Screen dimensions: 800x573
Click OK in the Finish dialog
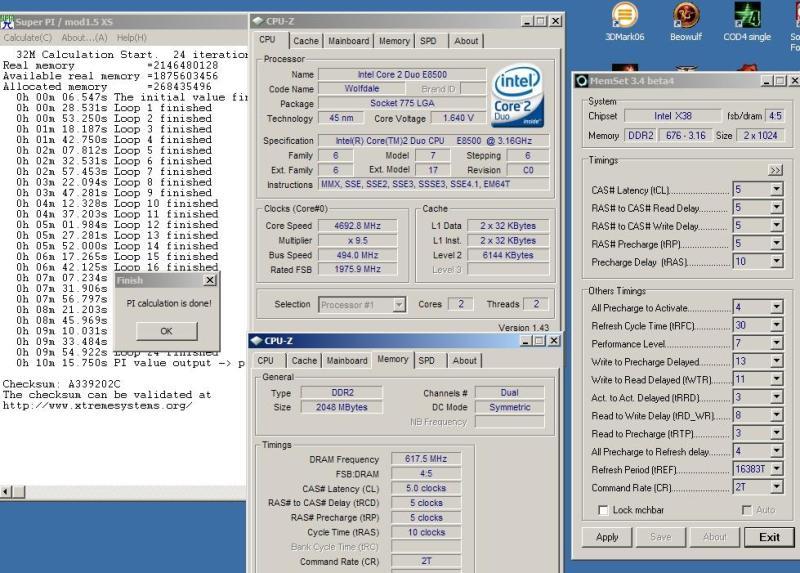coord(166,331)
